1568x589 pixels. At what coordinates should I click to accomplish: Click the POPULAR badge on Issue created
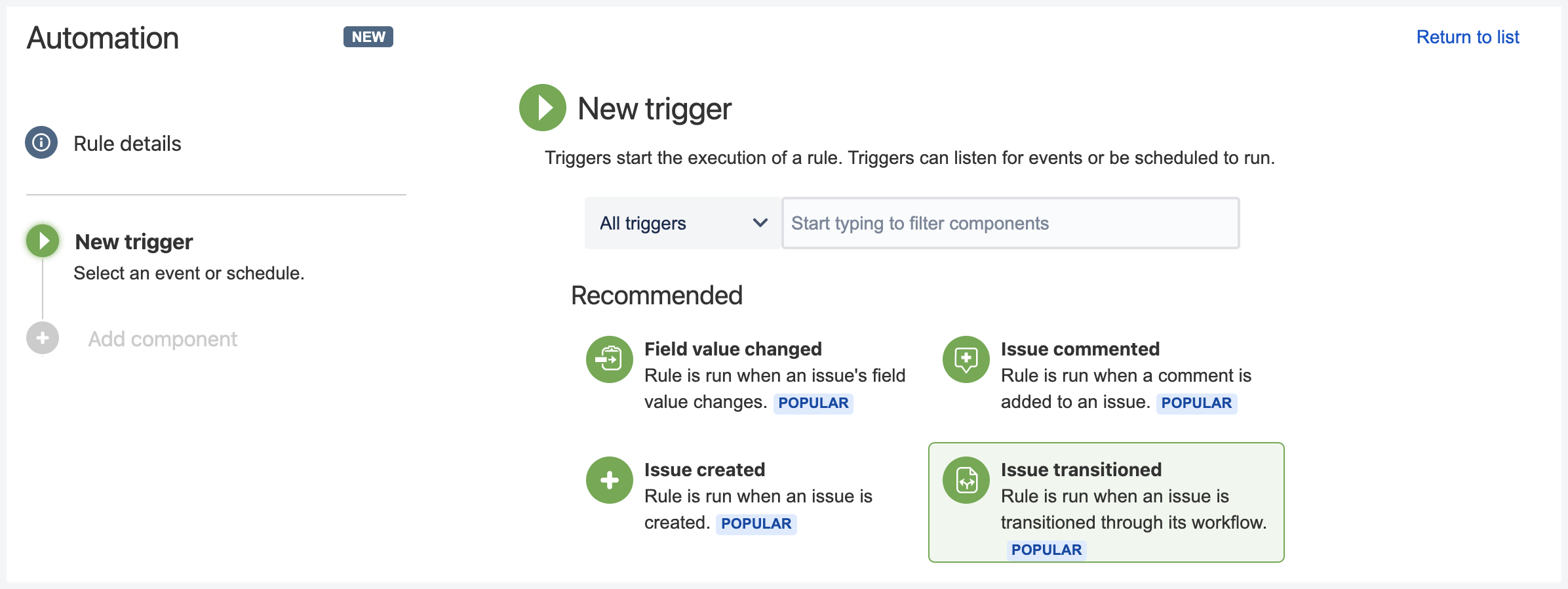click(x=756, y=523)
